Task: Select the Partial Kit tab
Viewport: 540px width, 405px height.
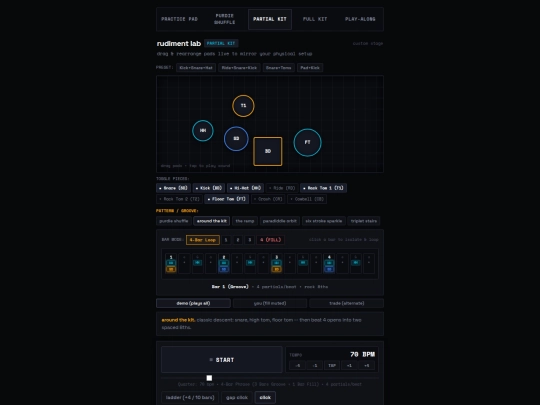Action: pyautogui.click(x=270, y=19)
